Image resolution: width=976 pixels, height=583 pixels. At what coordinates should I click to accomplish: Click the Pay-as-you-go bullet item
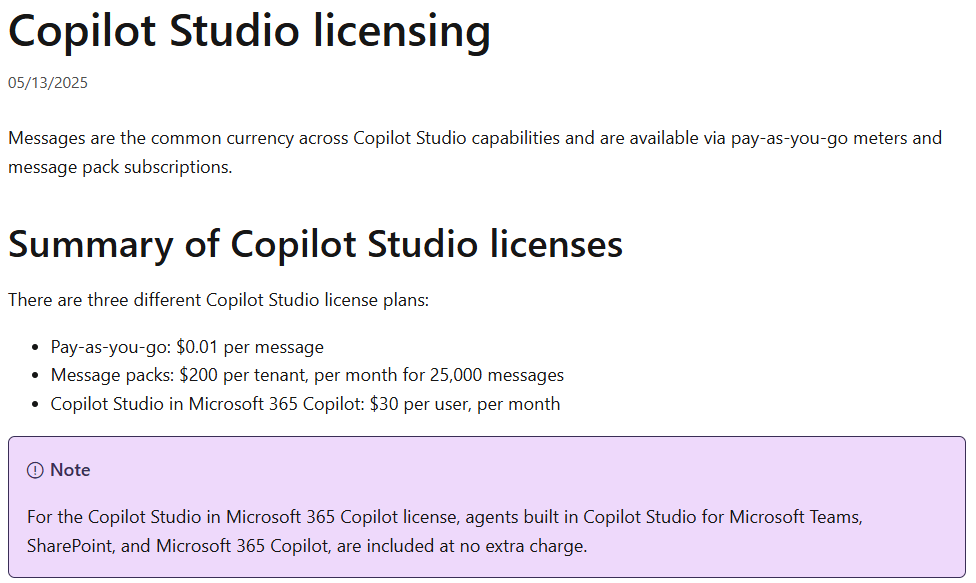[110, 347]
